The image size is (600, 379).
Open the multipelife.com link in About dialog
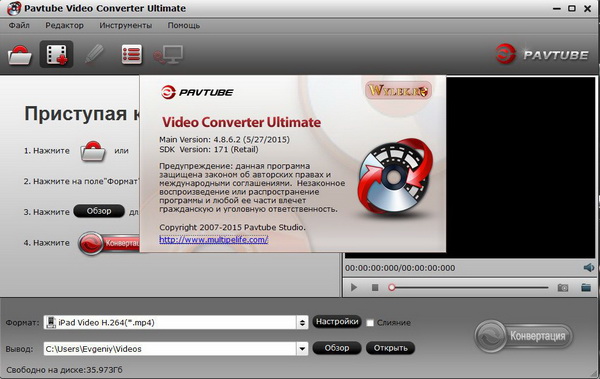pos(214,240)
